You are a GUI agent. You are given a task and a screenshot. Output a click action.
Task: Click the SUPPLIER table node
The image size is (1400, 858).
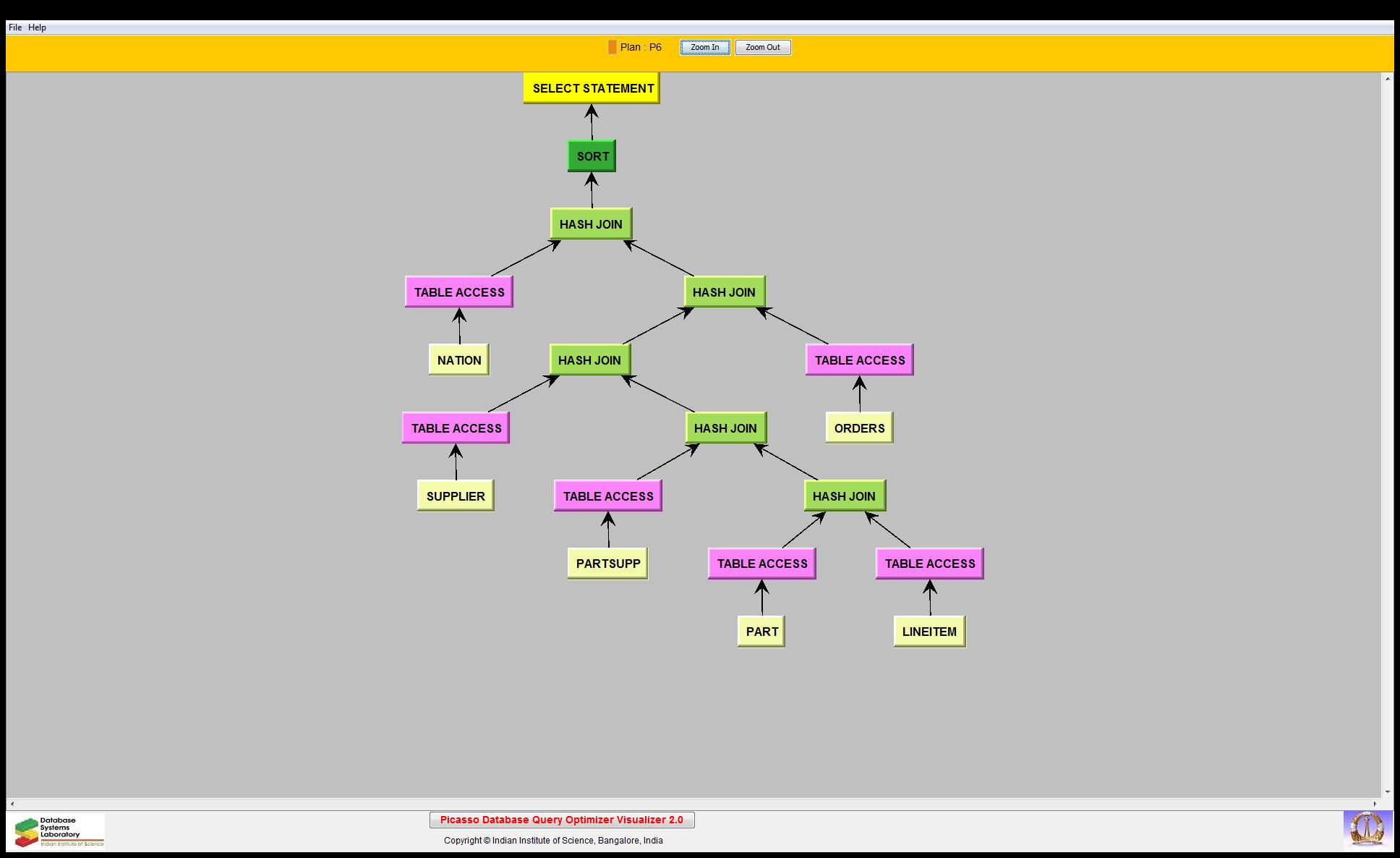456,496
